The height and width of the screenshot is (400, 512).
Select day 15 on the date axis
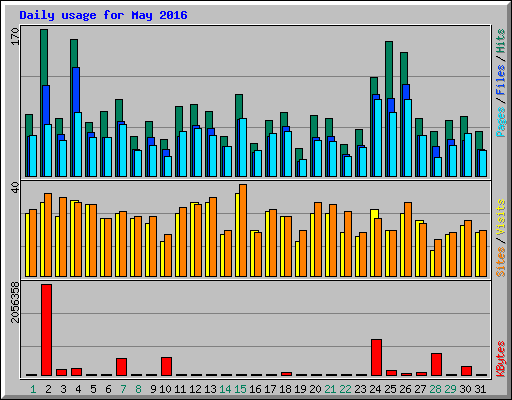[240, 389]
